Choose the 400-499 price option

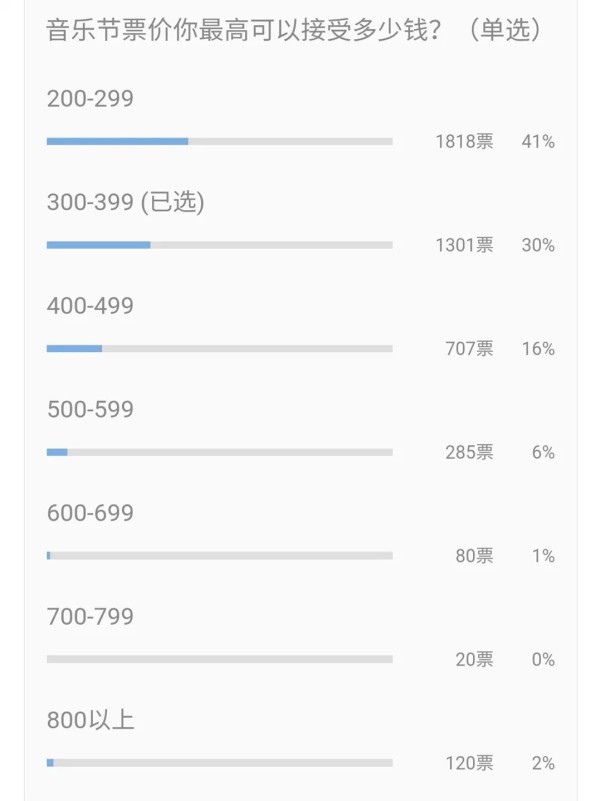[90, 305]
